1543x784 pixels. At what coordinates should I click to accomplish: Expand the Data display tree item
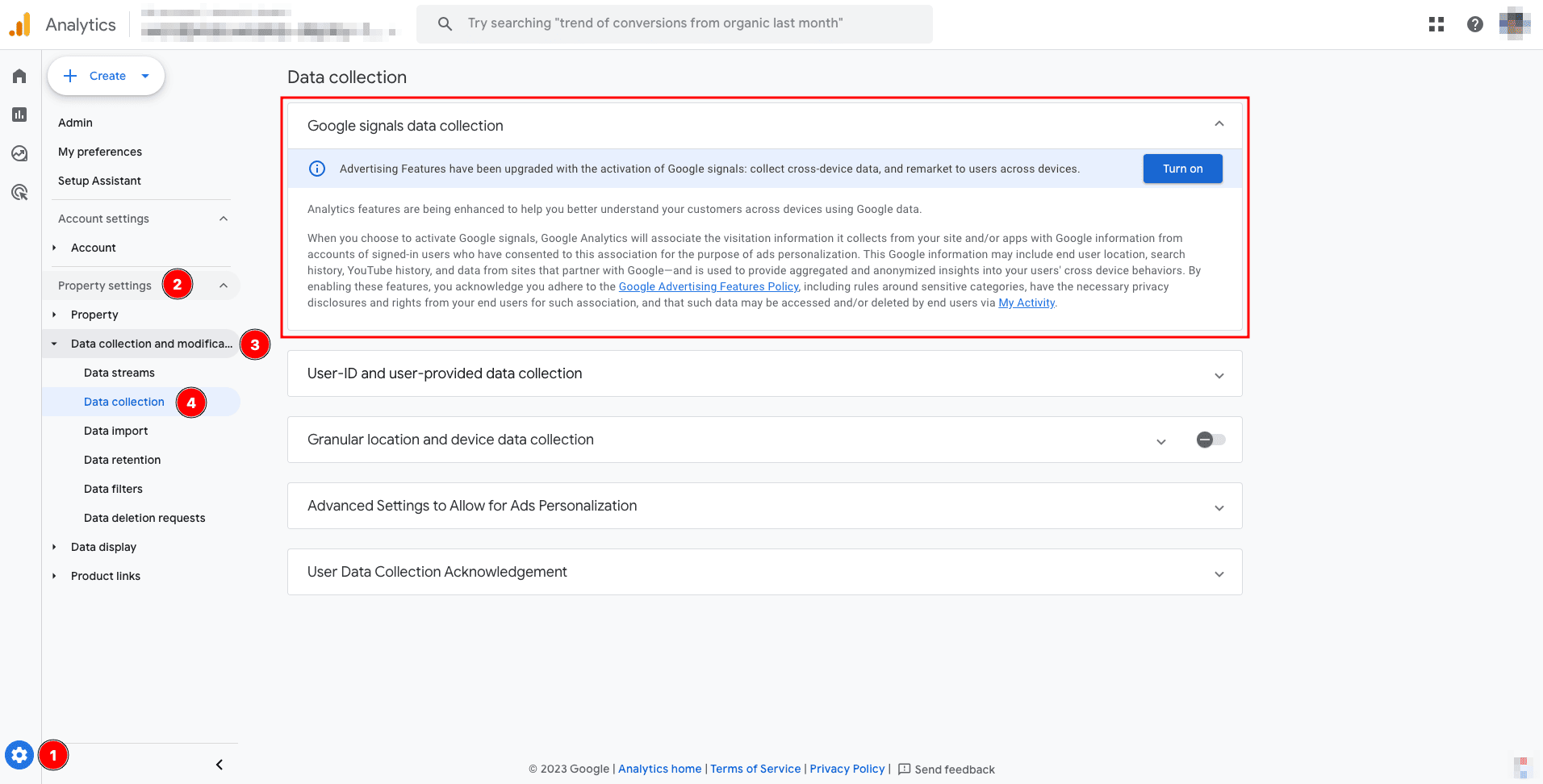[103, 547]
